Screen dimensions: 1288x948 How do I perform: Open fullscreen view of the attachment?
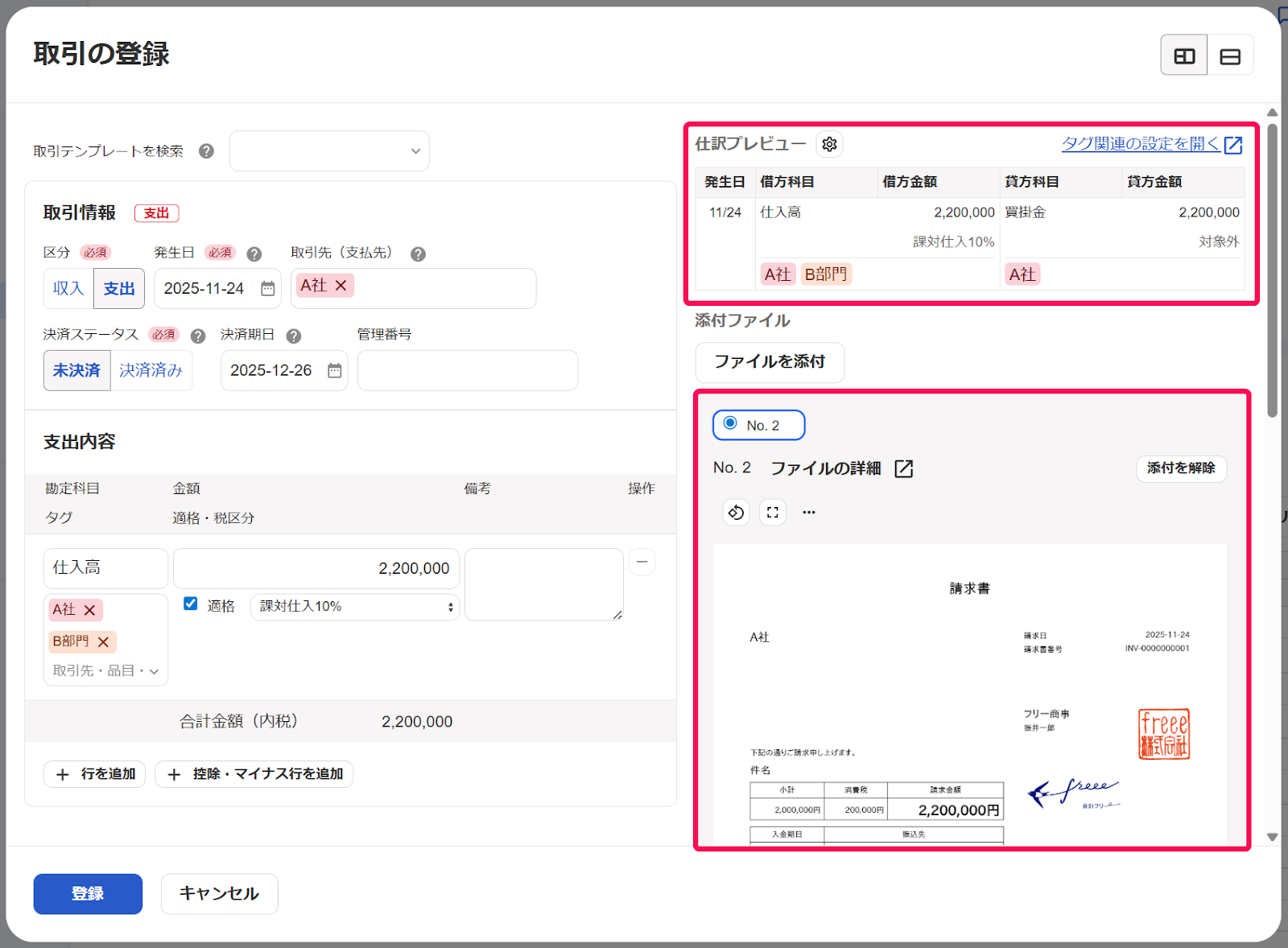click(x=772, y=512)
